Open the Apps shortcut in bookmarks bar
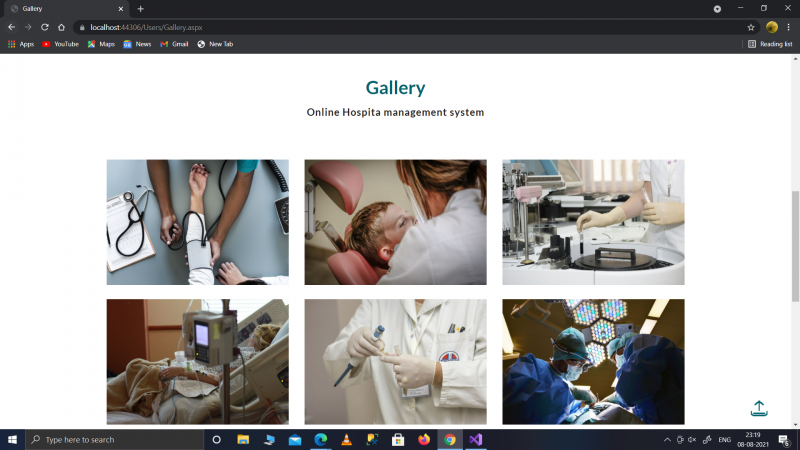Viewport: 800px width, 450px height. [x=21, y=44]
